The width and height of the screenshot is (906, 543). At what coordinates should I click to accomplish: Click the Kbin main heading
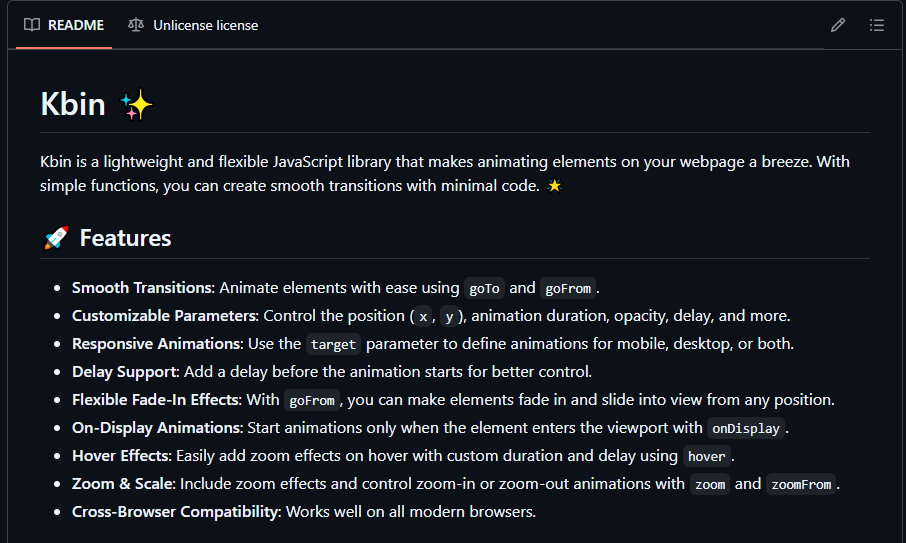(73, 104)
